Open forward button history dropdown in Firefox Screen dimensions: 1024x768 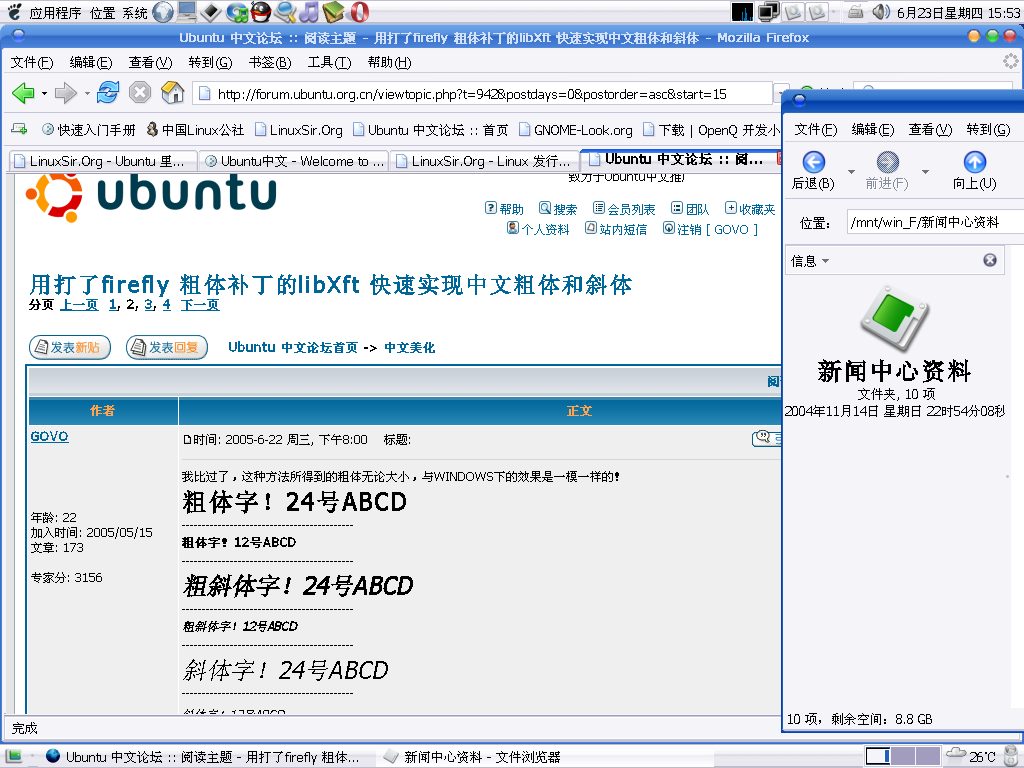point(87,93)
